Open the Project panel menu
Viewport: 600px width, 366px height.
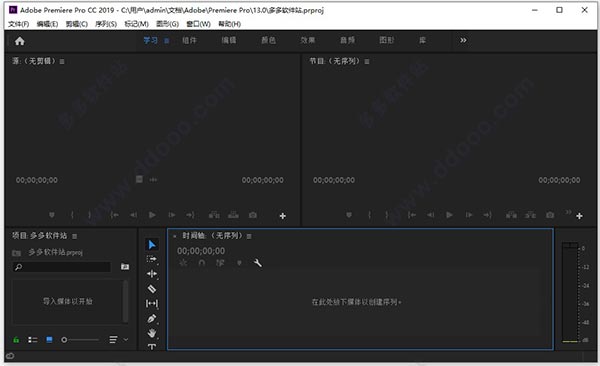coord(75,236)
